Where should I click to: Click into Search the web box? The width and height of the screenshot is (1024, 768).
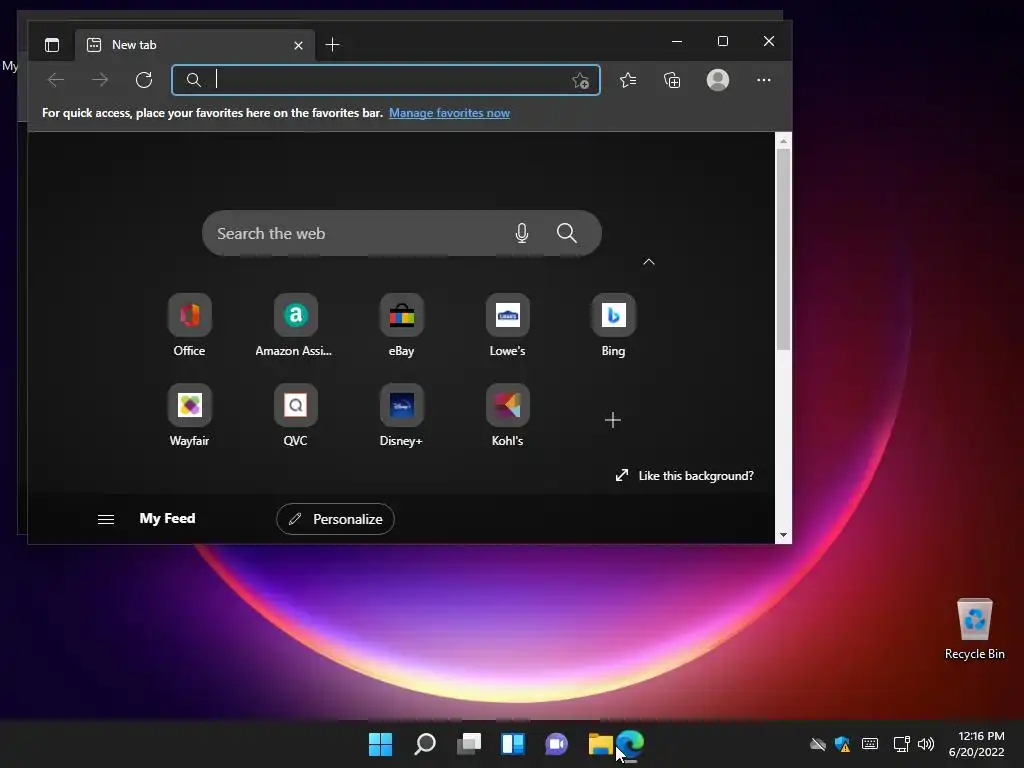pyautogui.click(x=402, y=233)
